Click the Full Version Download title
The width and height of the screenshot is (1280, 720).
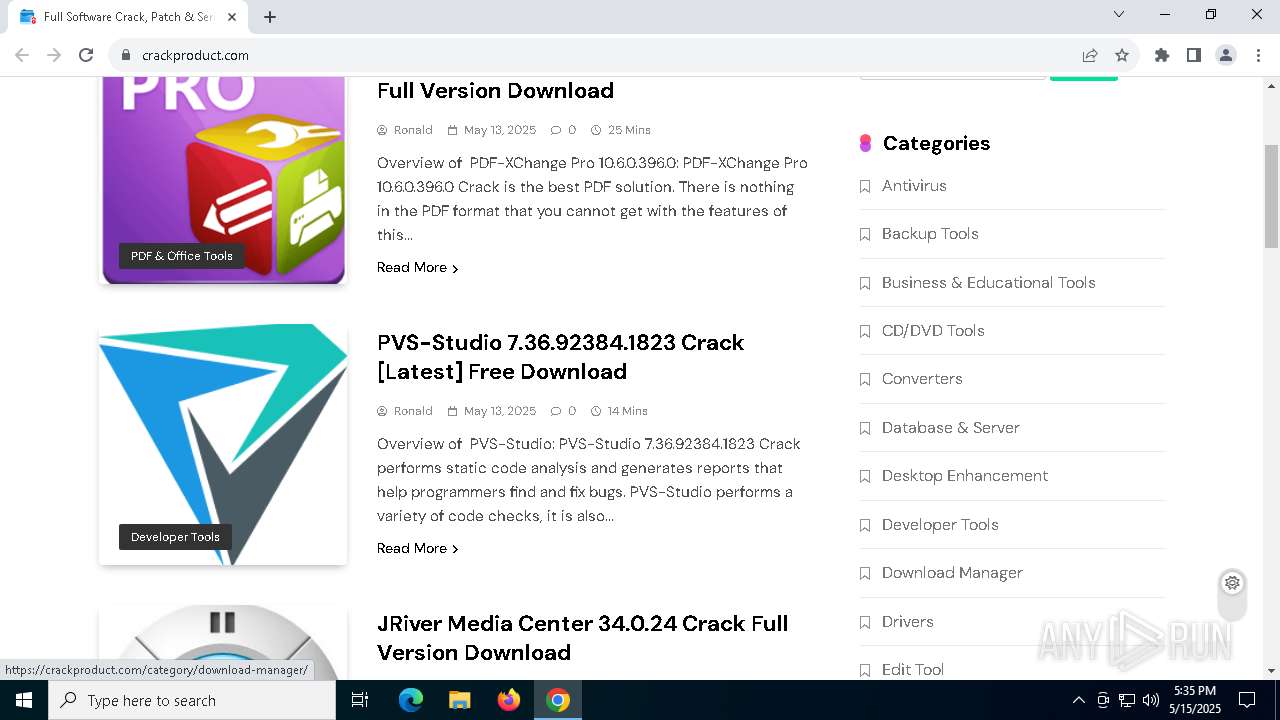(495, 90)
